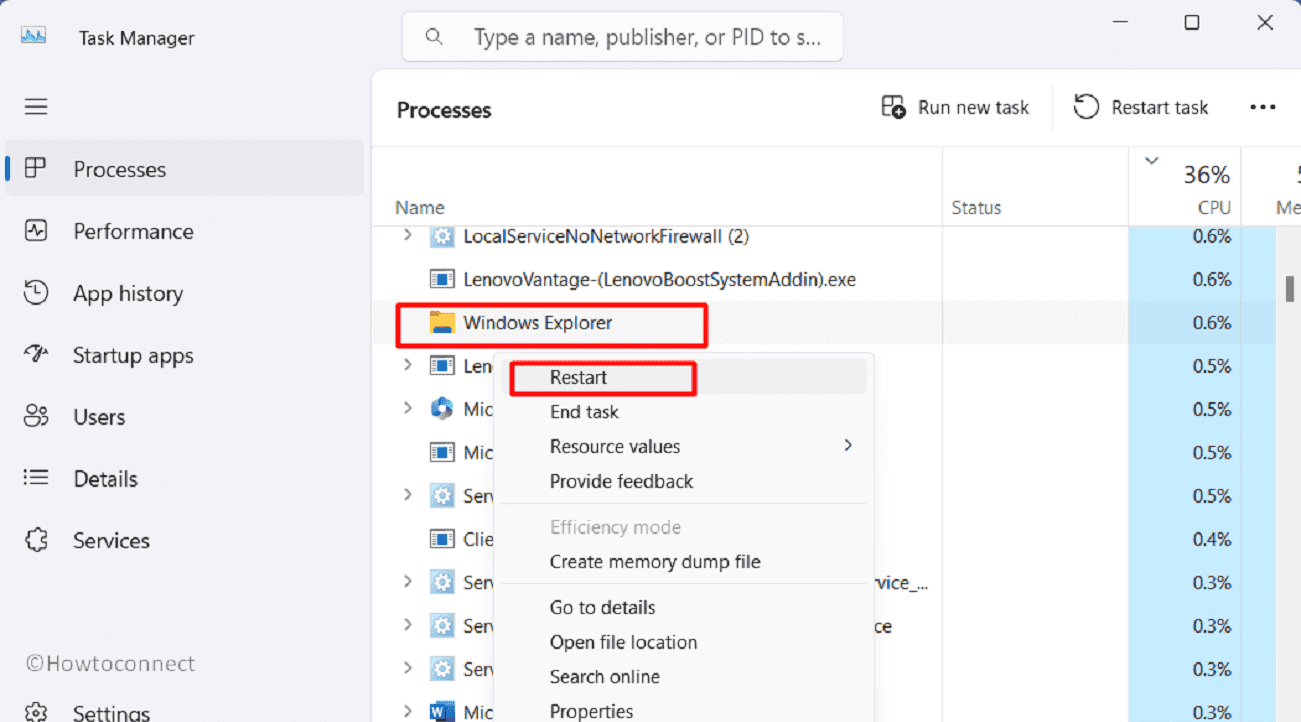The height and width of the screenshot is (722, 1301).
Task: Open the Services page
Action: pyautogui.click(x=185, y=540)
